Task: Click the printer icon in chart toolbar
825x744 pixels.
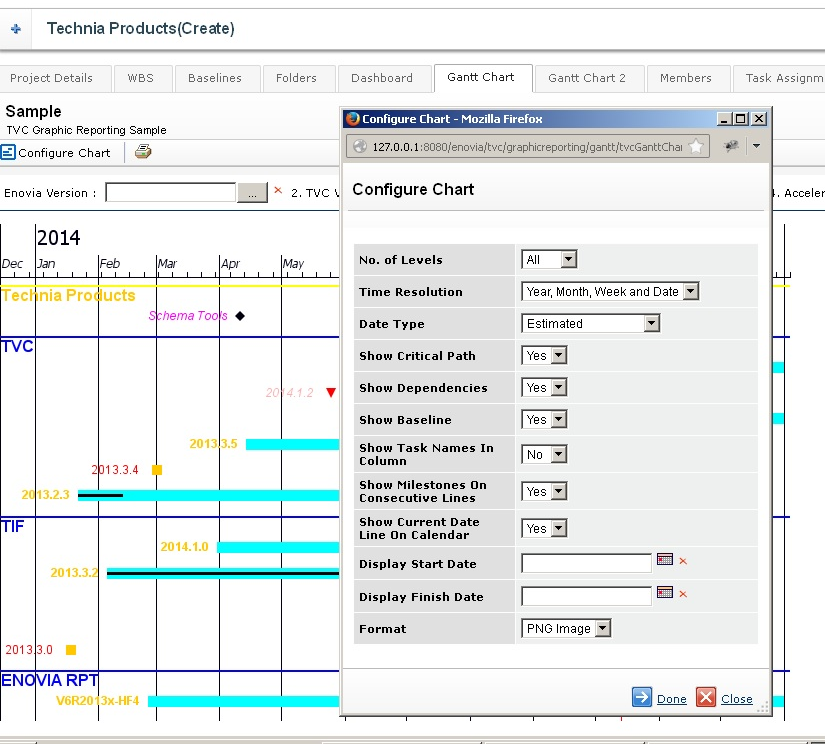Action: coord(143,152)
